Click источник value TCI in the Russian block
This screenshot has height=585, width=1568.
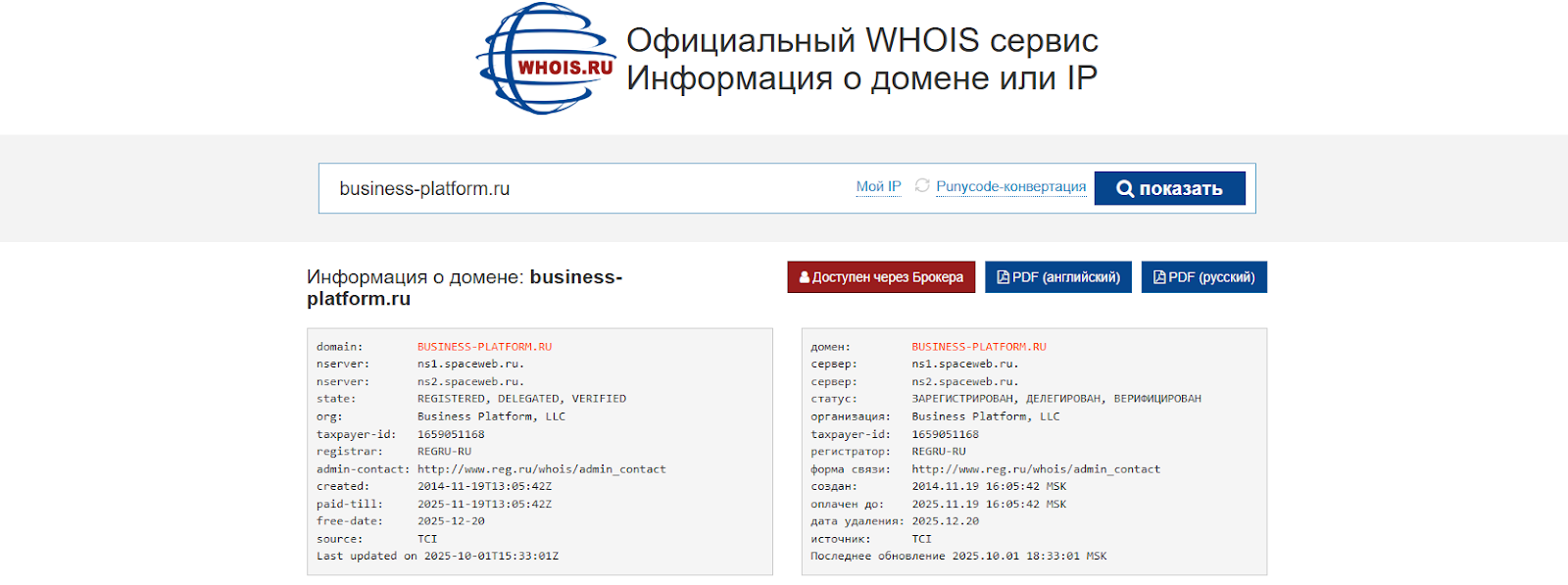point(922,539)
